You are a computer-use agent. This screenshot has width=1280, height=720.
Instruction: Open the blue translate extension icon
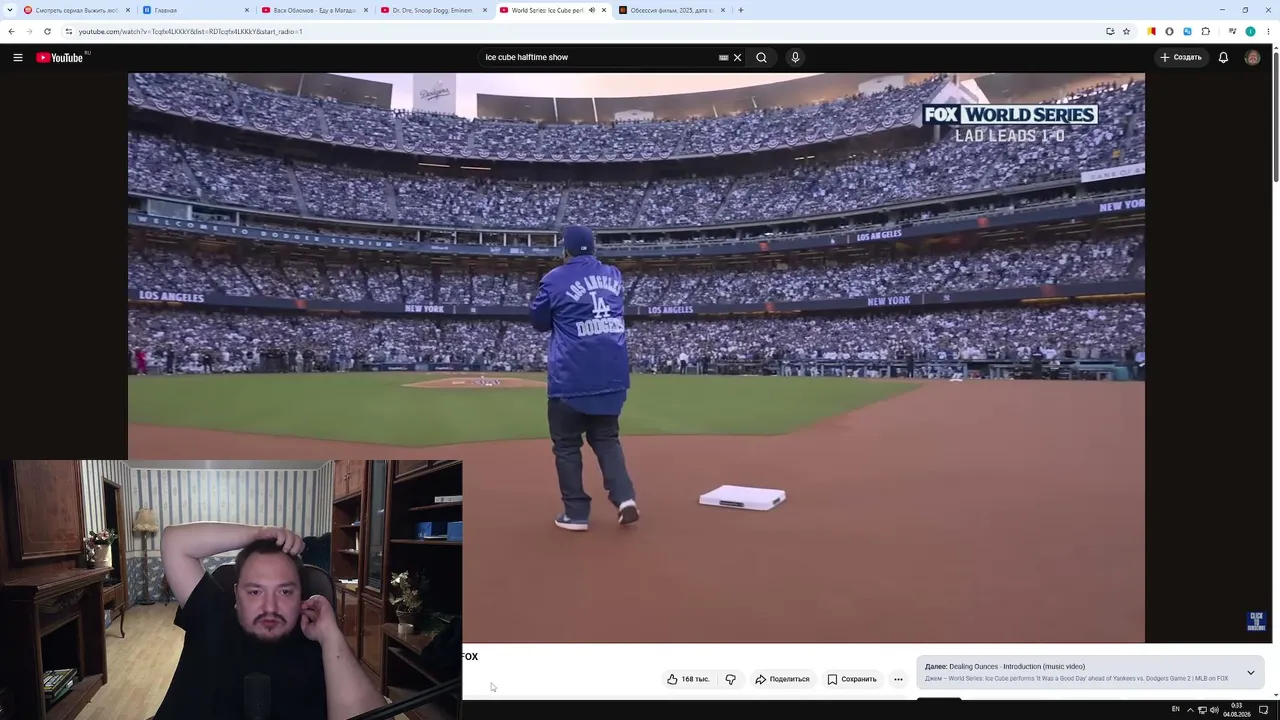point(1187,31)
